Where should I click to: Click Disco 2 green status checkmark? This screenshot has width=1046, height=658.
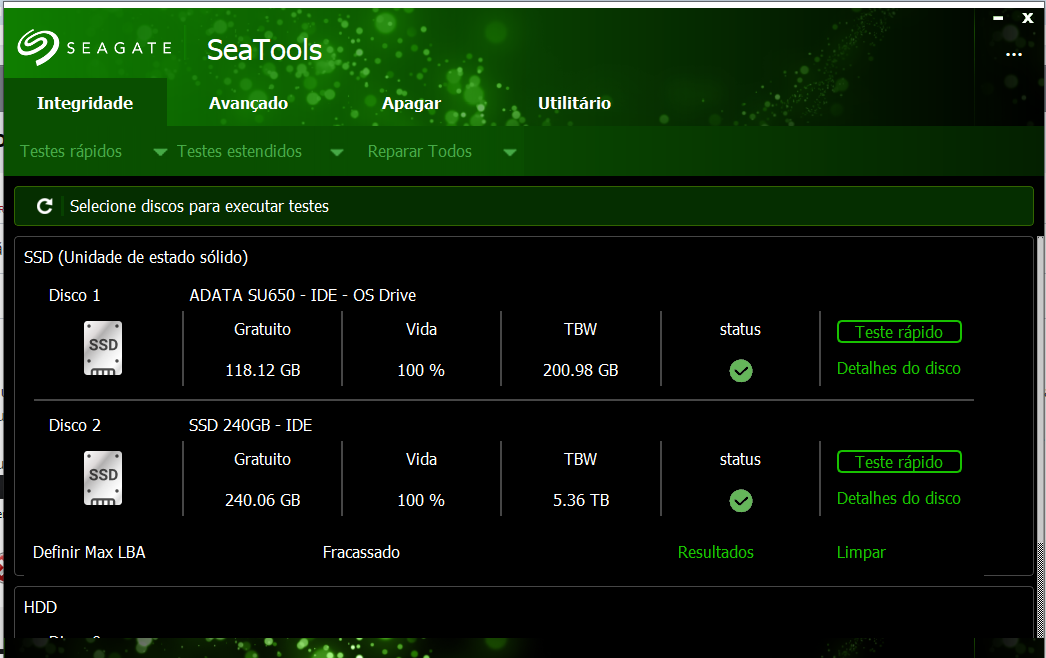coord(740,501)
